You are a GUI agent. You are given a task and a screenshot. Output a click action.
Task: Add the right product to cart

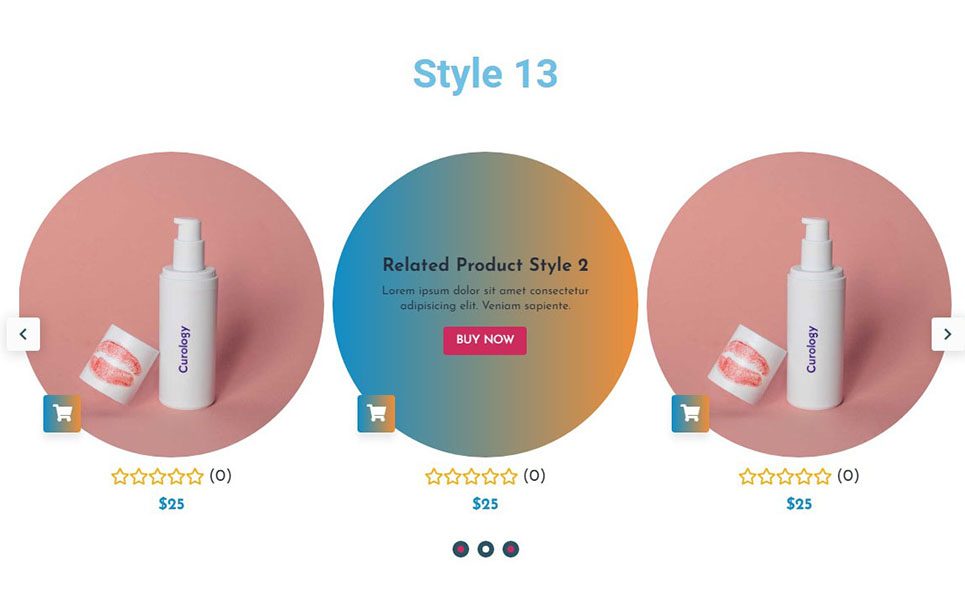click(x=690, y=414)
